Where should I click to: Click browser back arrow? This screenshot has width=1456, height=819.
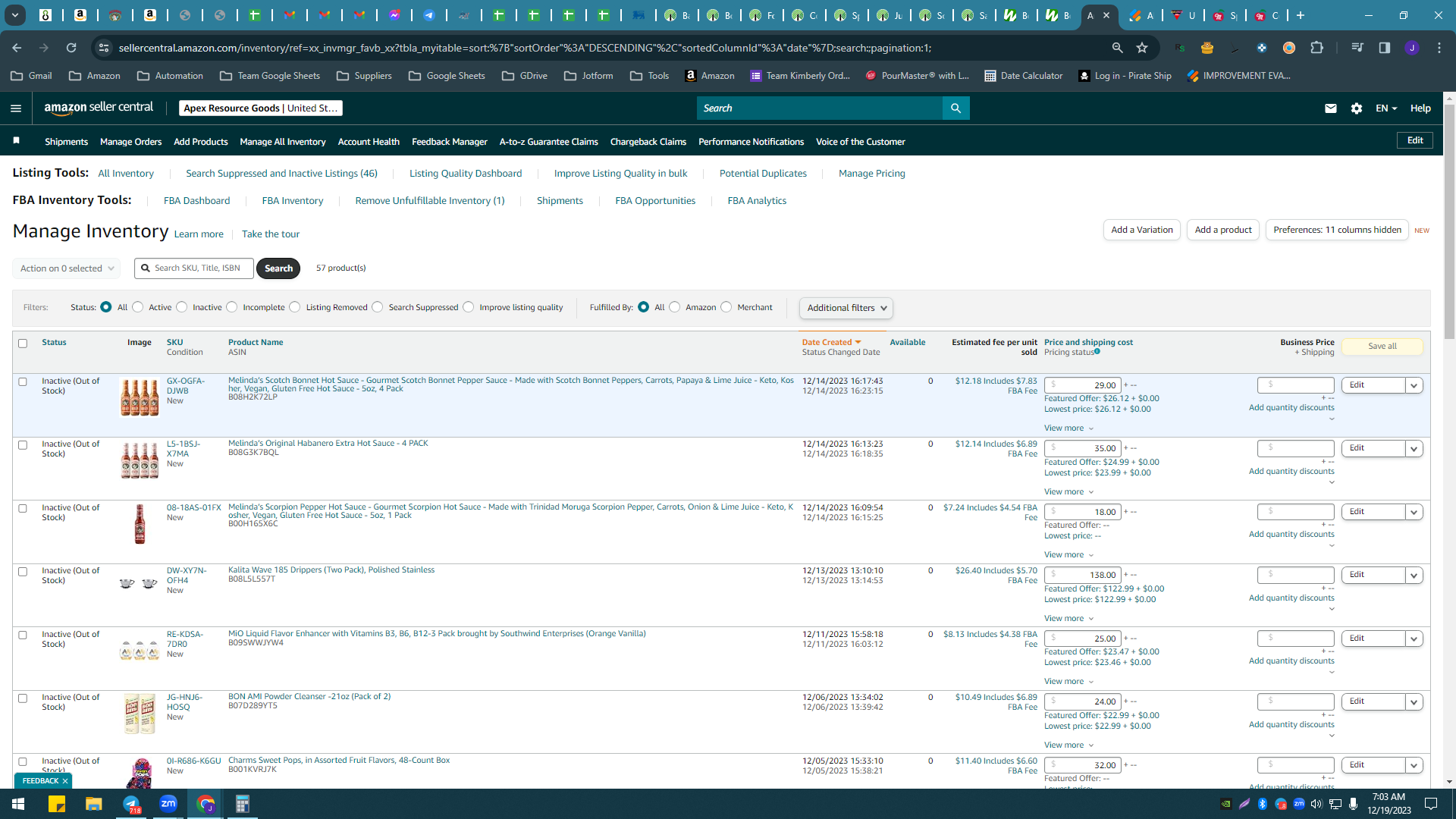pyautogui.click(x=17, y=48)
